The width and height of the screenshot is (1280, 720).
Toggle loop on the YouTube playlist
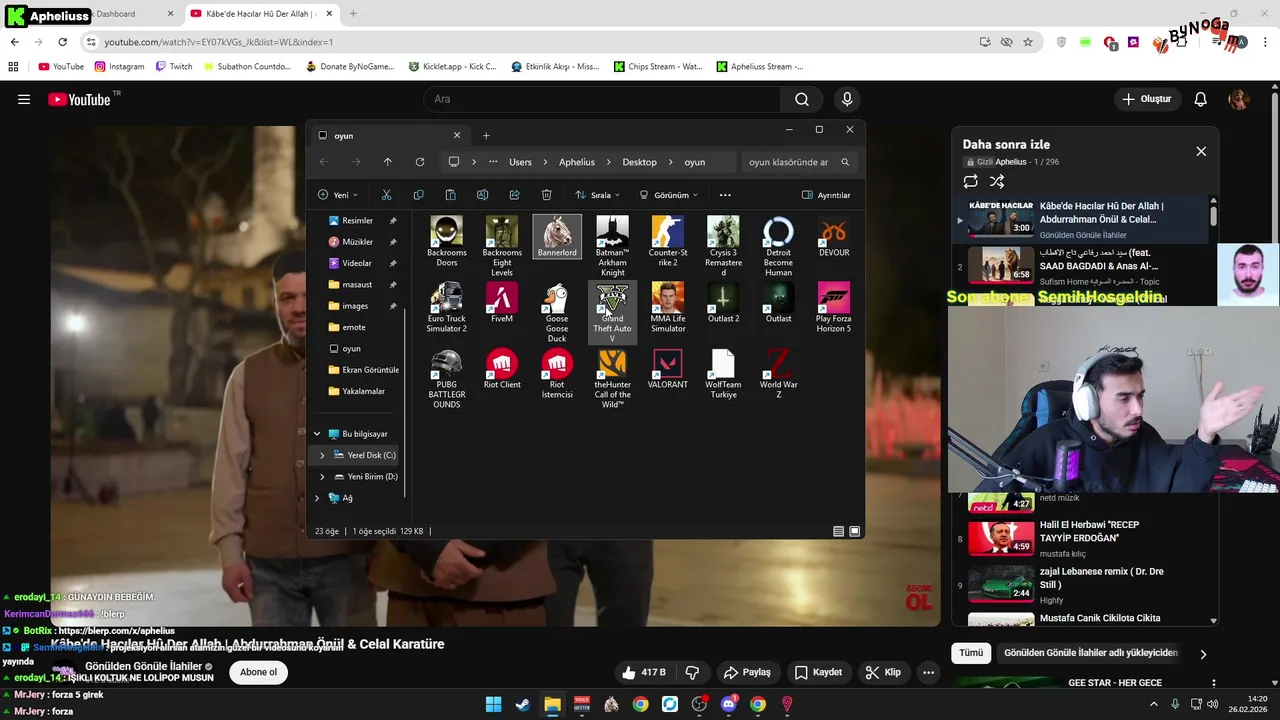(970, 181)
